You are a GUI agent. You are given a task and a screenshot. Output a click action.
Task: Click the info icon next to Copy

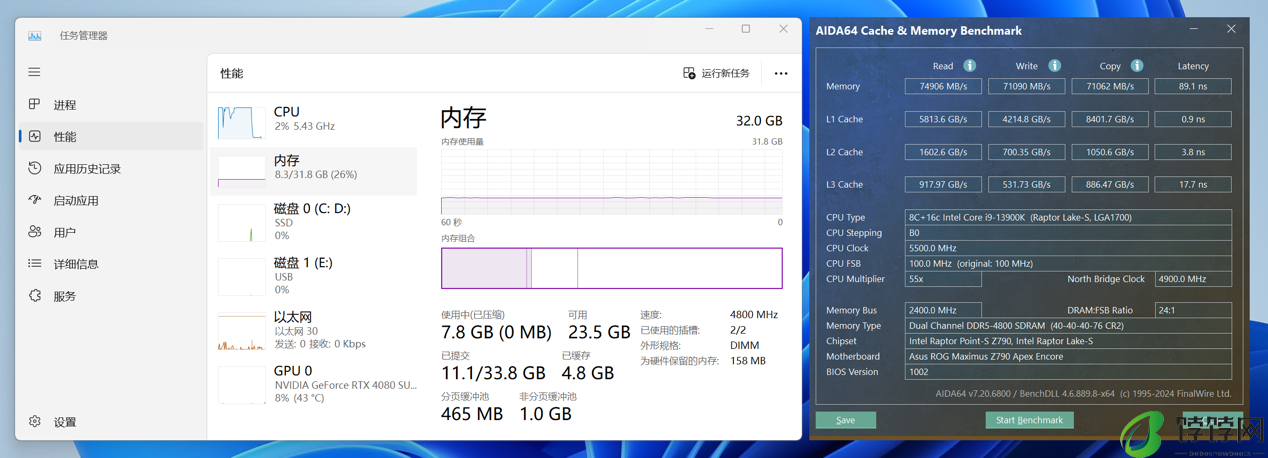(x=1136, y=66)
